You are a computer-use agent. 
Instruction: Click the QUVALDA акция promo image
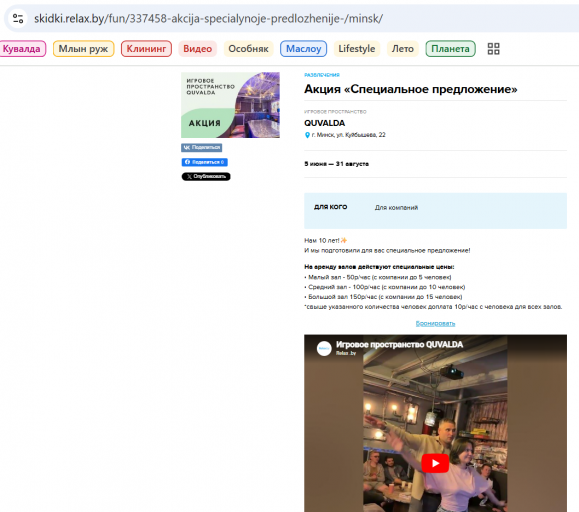(x=230, y=105)
